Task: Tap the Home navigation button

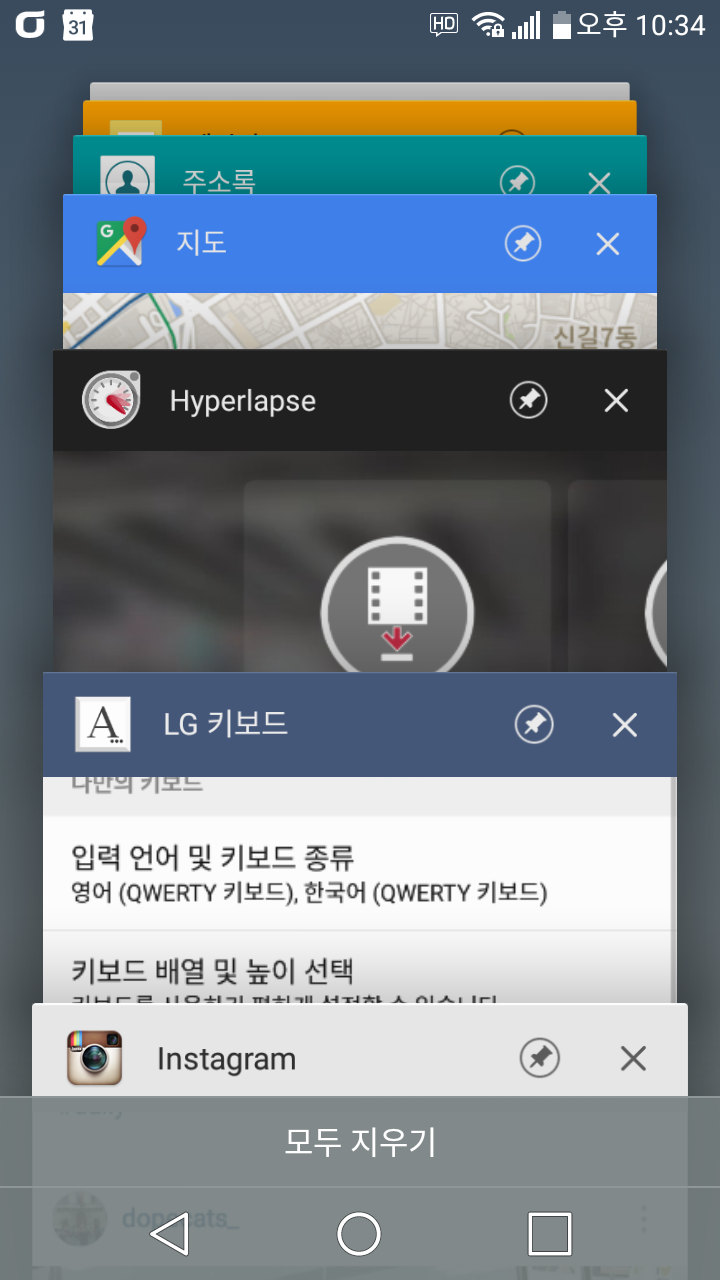Action: 359,1234
